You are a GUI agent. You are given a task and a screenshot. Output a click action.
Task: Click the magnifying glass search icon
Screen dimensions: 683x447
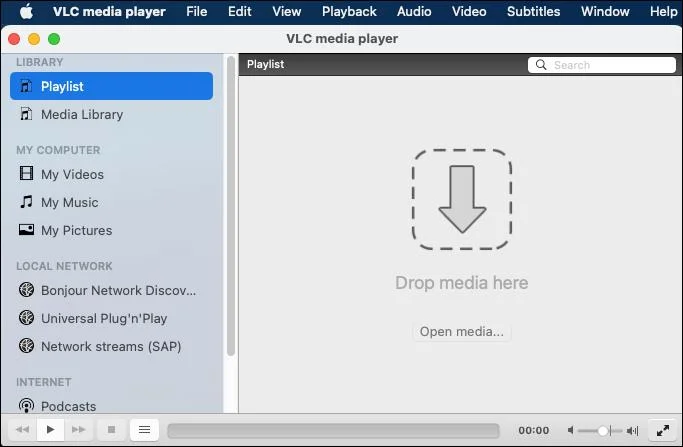pyautogui.click(x=541, y=65)
